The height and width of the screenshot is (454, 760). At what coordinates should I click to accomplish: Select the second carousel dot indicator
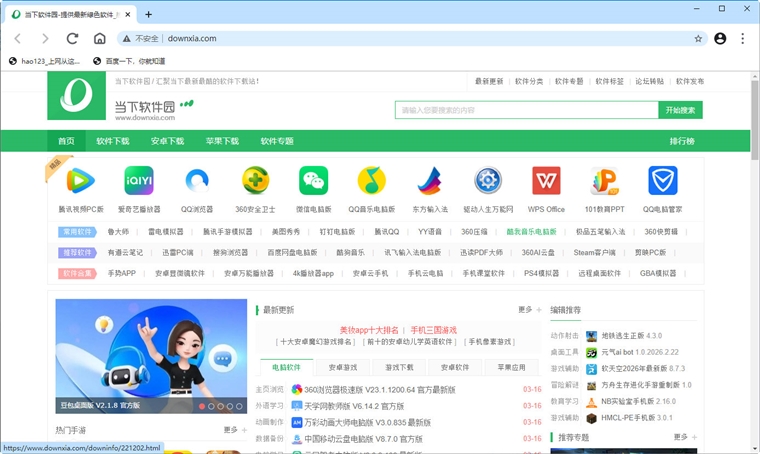pos(211,407)
